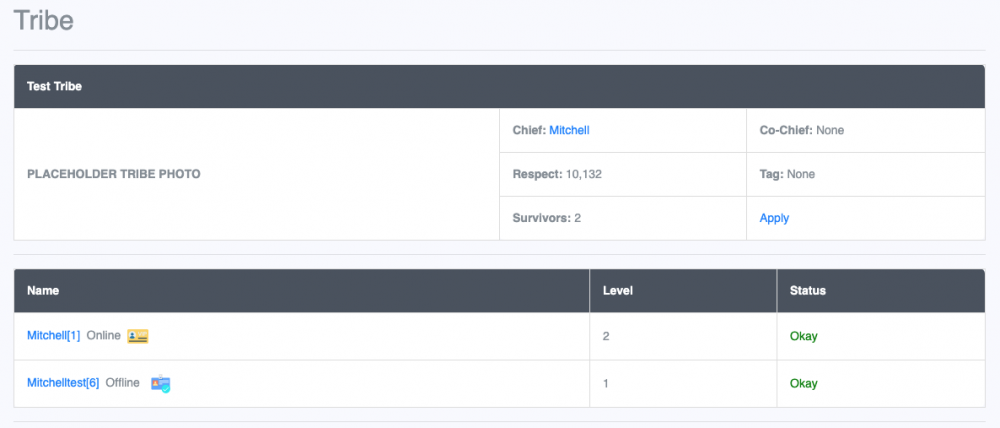This screenshot has height=428, width=1000.
Task: Click the Offline status text for Mitchelltest[6]
Action: (123, 383)
